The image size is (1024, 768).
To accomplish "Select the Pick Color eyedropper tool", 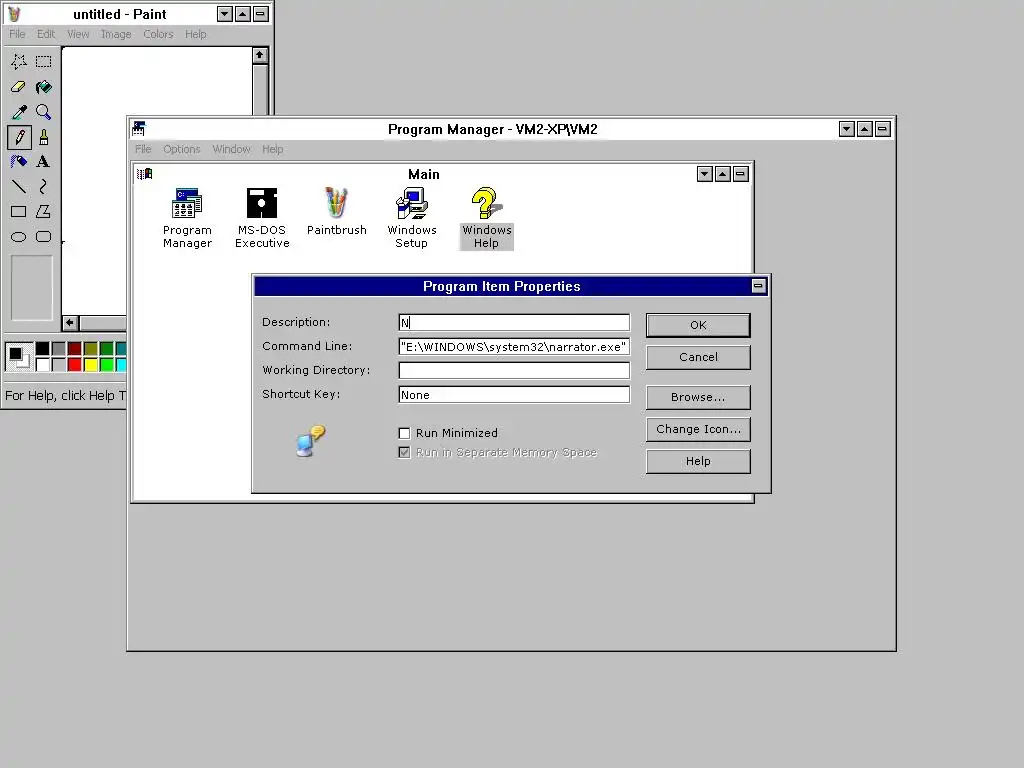I will tap(19, 112).
